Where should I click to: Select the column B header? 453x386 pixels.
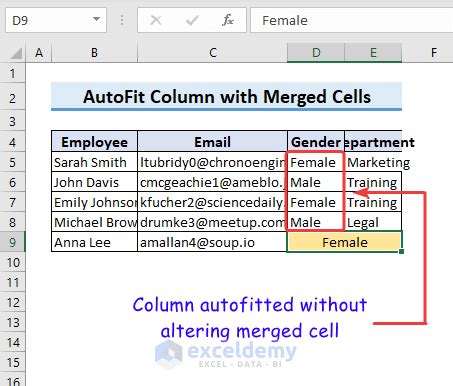(94, 53)
